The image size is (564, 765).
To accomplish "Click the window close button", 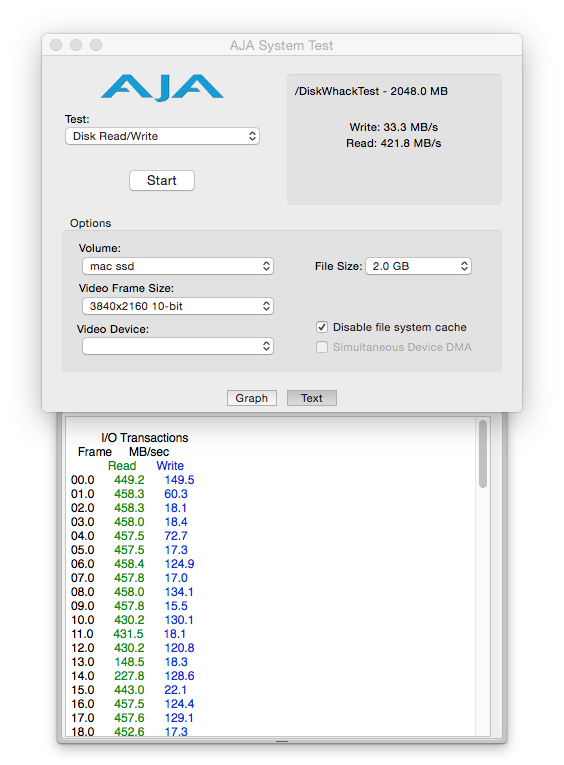I will click(56, 45).
